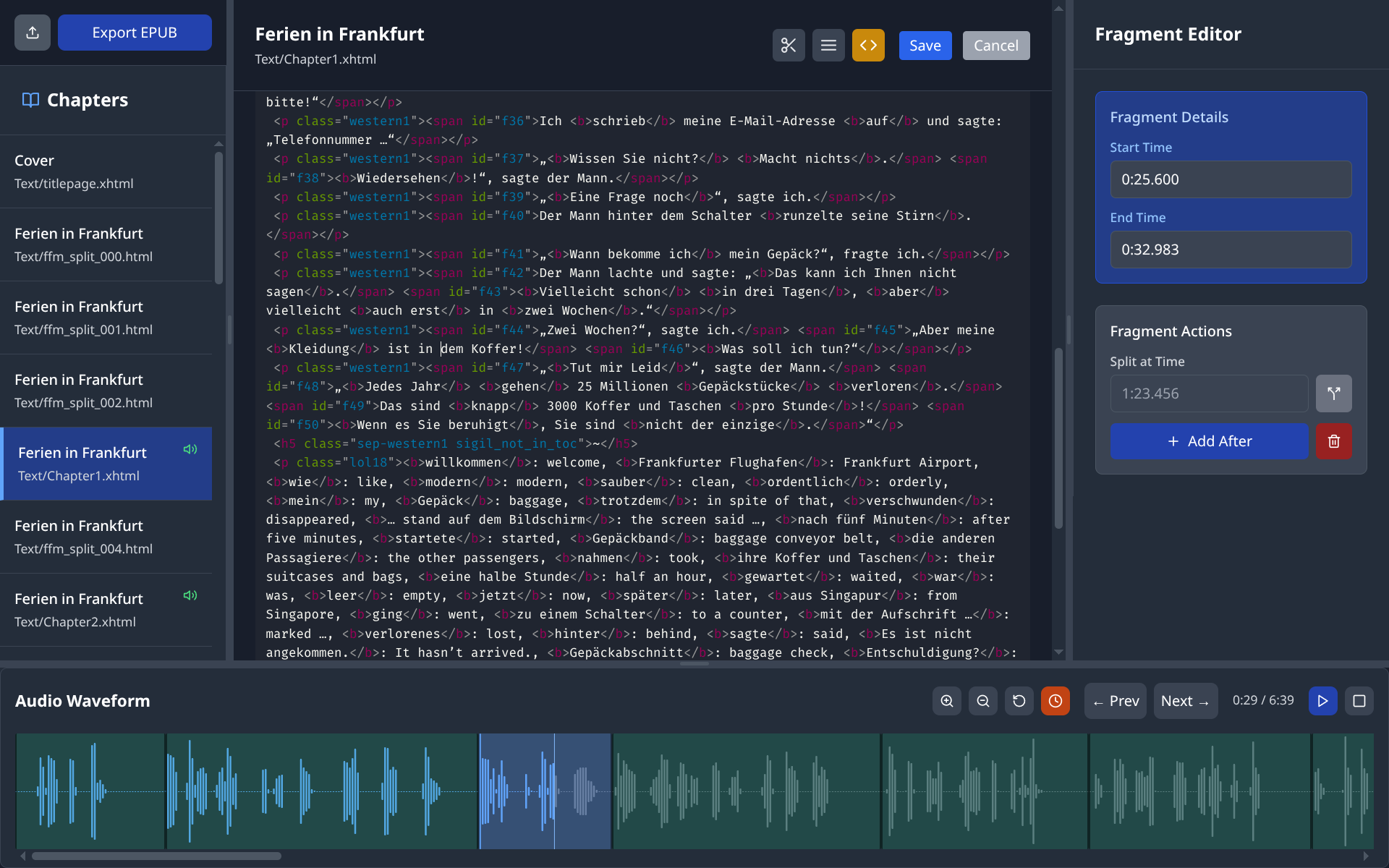This screenshot has width=1389, height=868.
Task: Save the chapter edits
Action: click(925, 46)
